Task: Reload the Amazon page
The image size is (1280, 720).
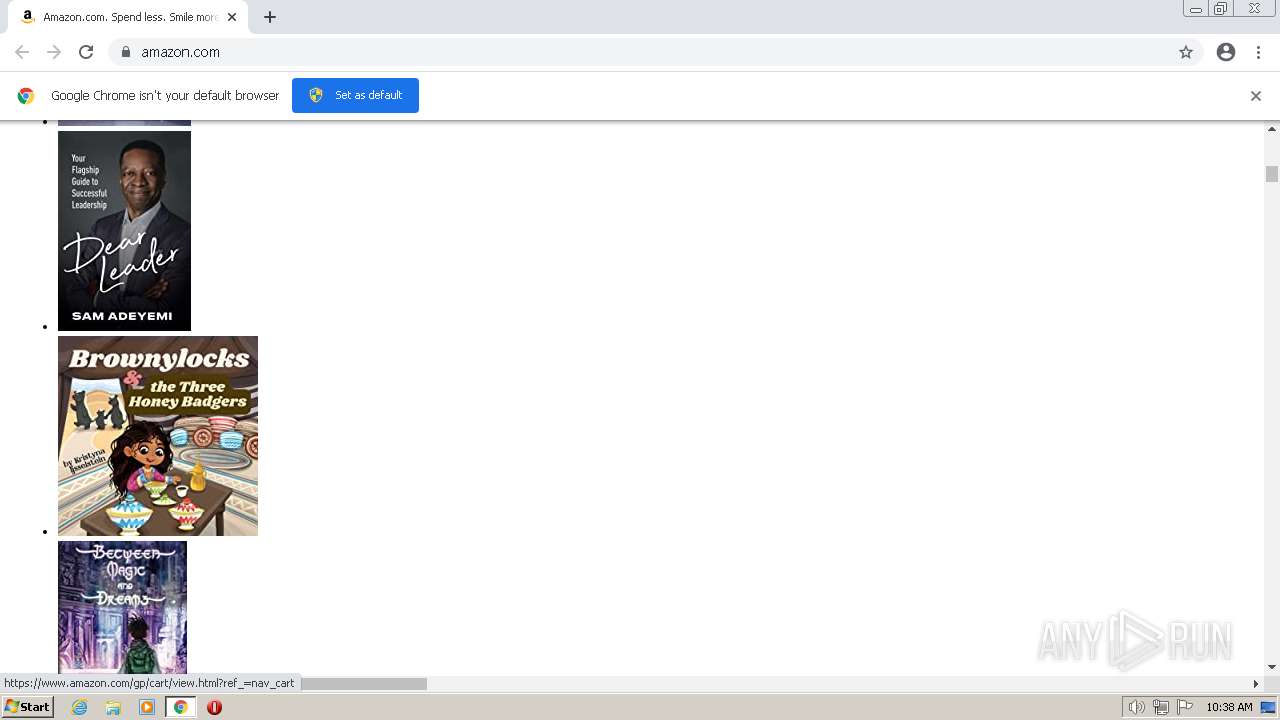Action: tap(86, 52)
